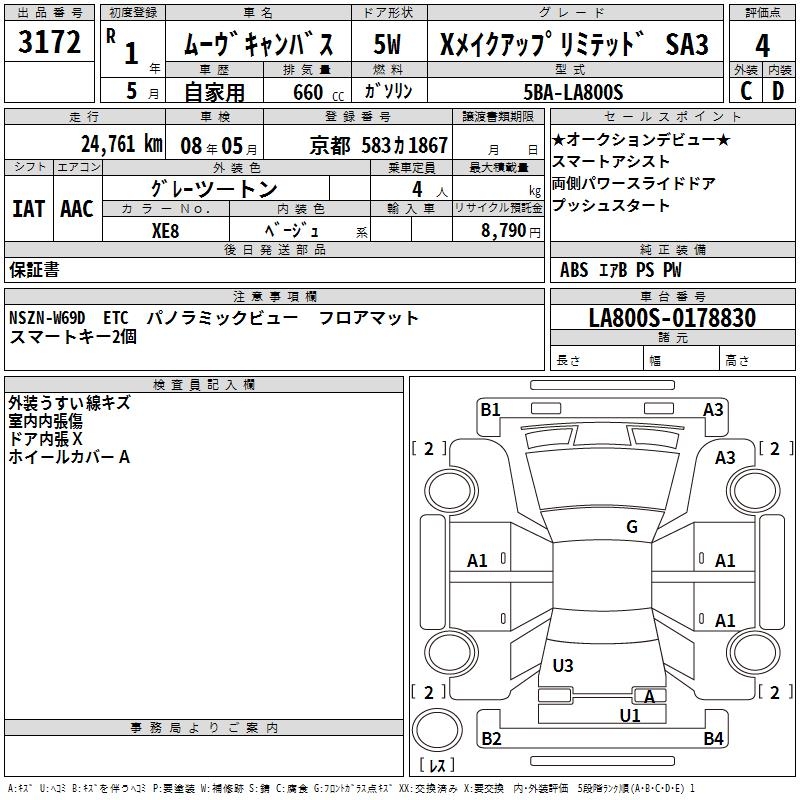Click chassis number LA800S-0178830
800x800 pixels.
(x=672, y=317)
